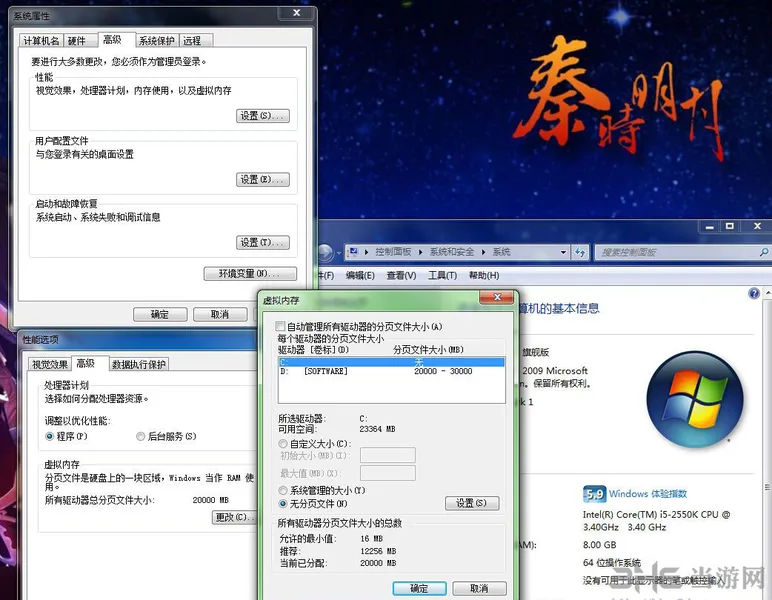Select drive C: row in paging list
Image resolution: width=772 pixels, height=600 pixels.
(391, 362)
